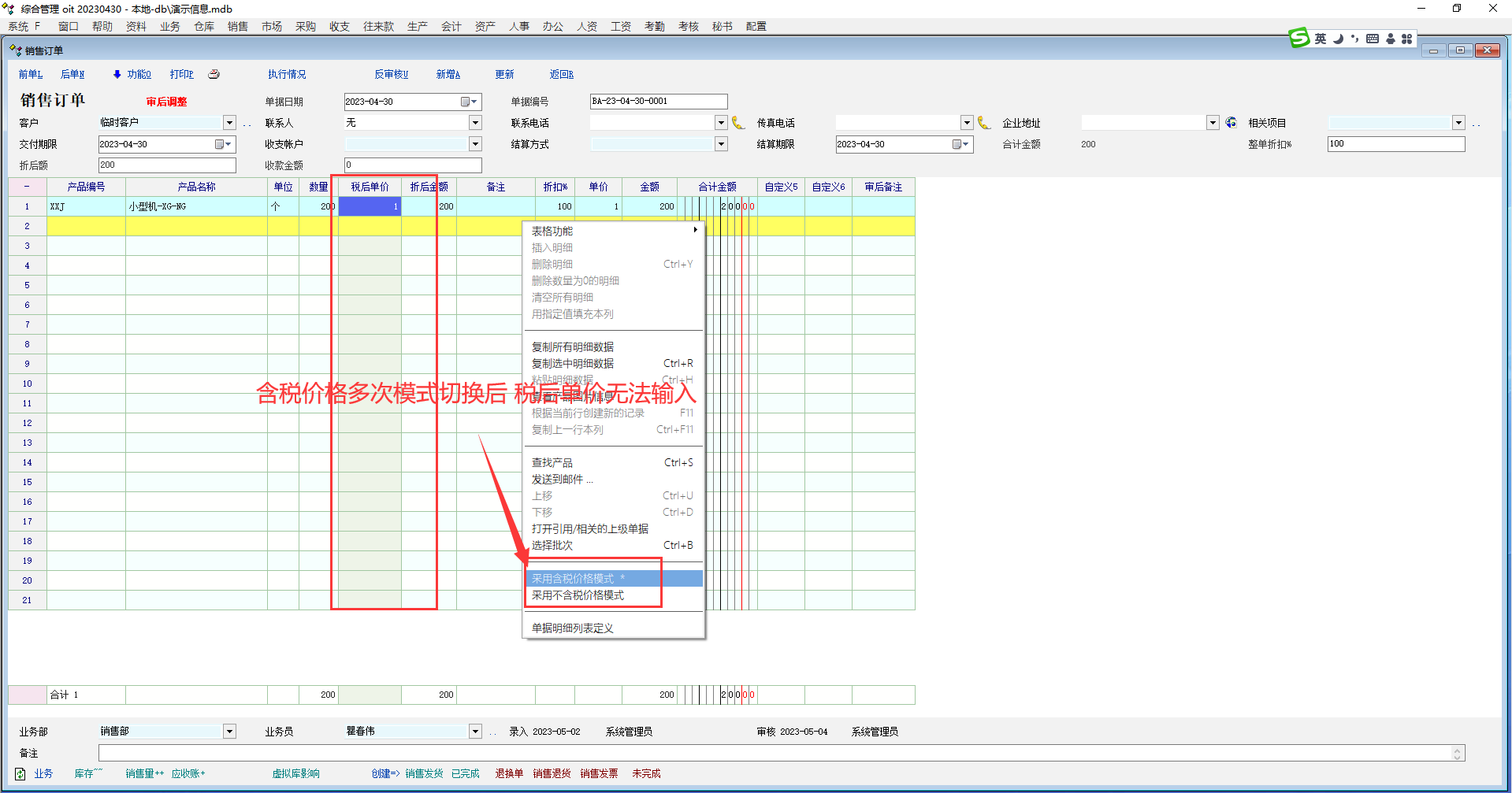The width and height of the screenshot is (1512, 793).
Task: Click the 销售发货 link at bottom
Action: point(424,774)
